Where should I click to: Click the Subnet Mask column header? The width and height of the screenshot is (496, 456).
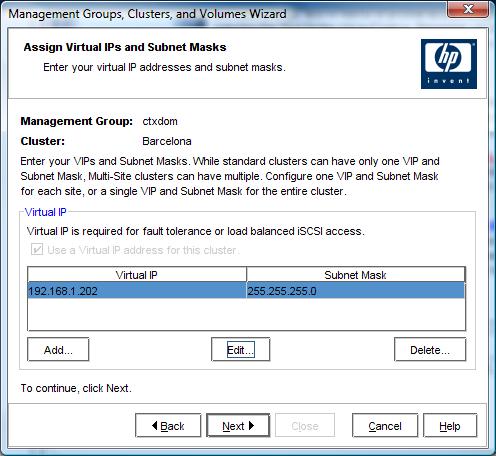coord(356,275)
